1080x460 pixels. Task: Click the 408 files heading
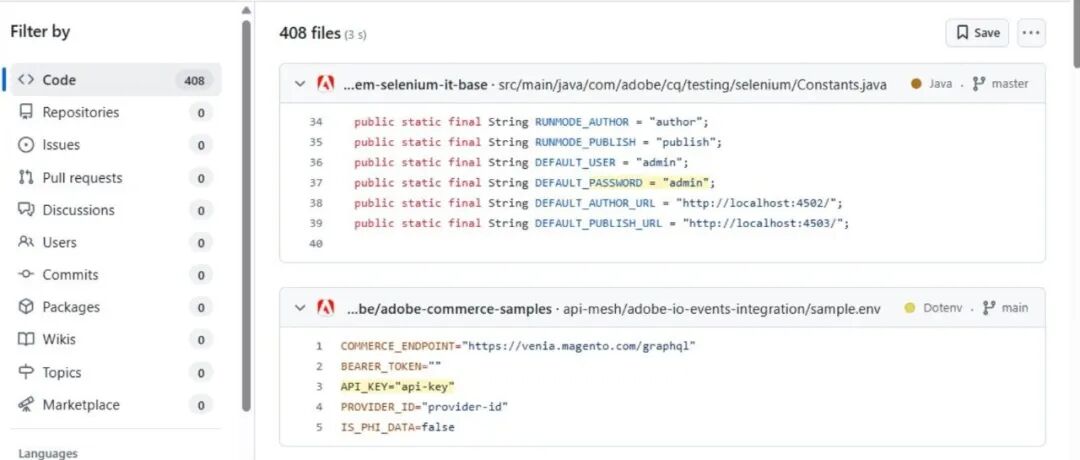pos(309,33)
